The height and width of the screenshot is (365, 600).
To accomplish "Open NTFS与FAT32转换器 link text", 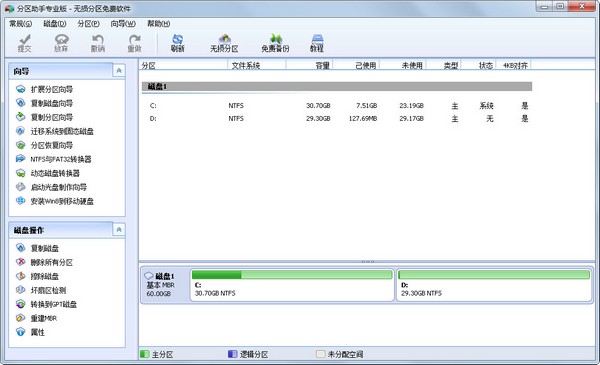I will pyautogui.click(x=61, y=159).
